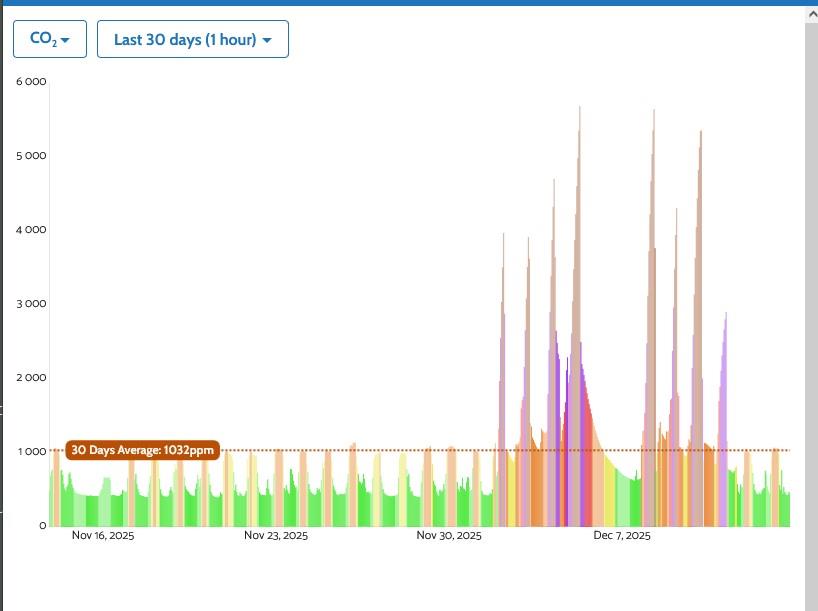The width and height of the screenshot is (818, 611).
Task: Click the Dec 7, 2025 date label
Action: pyautogui.click(x=622, y=536)
